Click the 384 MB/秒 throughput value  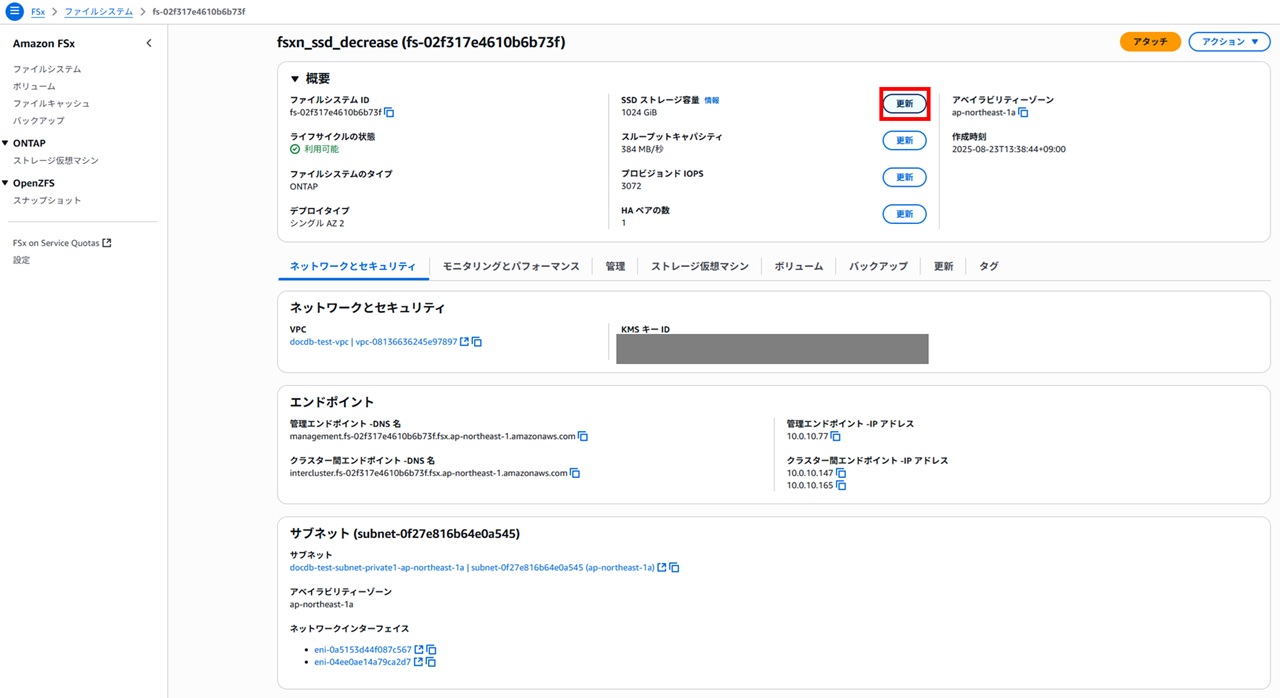coord(642,149)
